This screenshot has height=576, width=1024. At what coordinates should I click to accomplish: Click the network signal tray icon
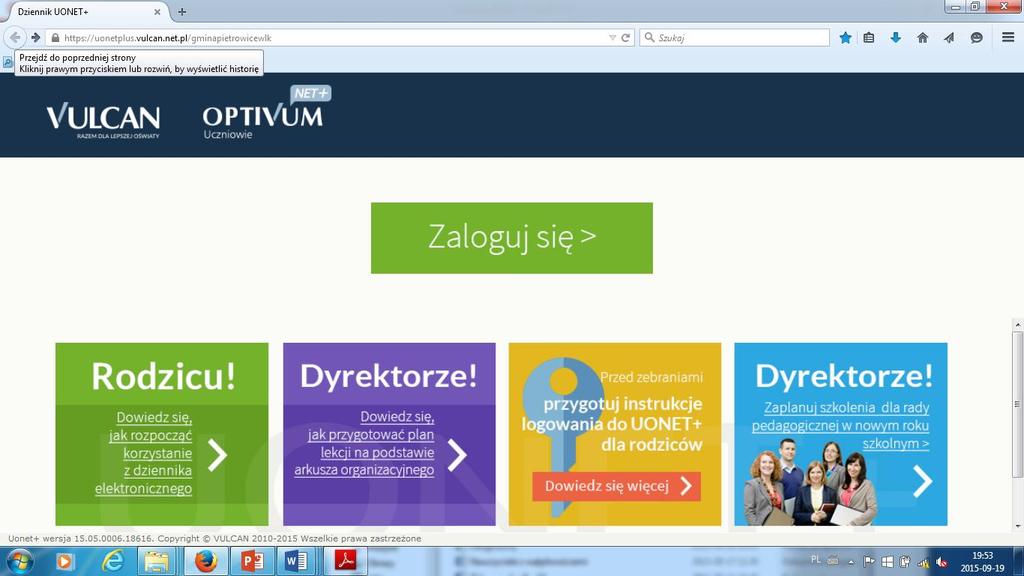tap(923, 562)
